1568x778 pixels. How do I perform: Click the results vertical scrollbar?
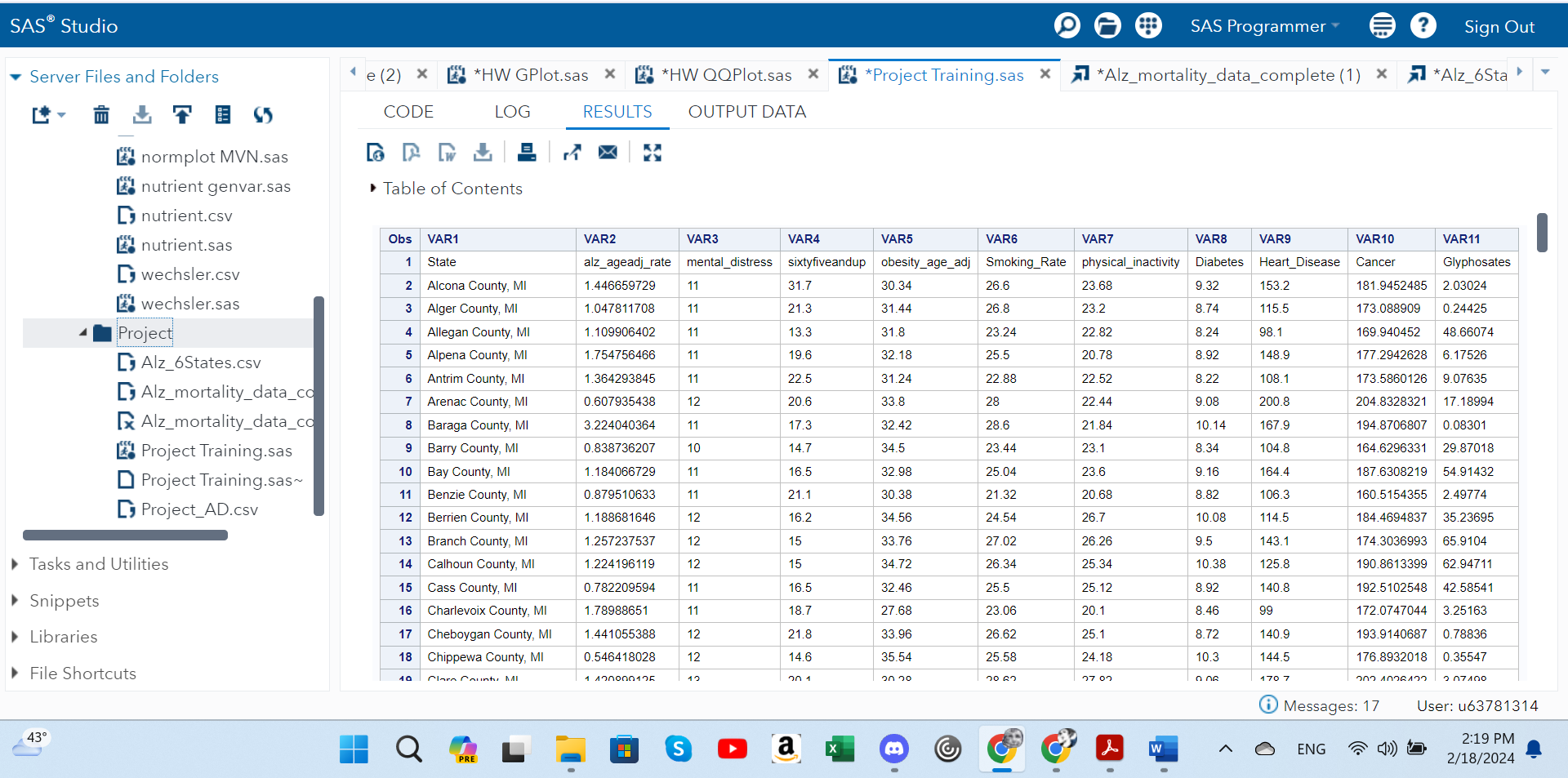pyautogui.click(x=1542, y=233)
